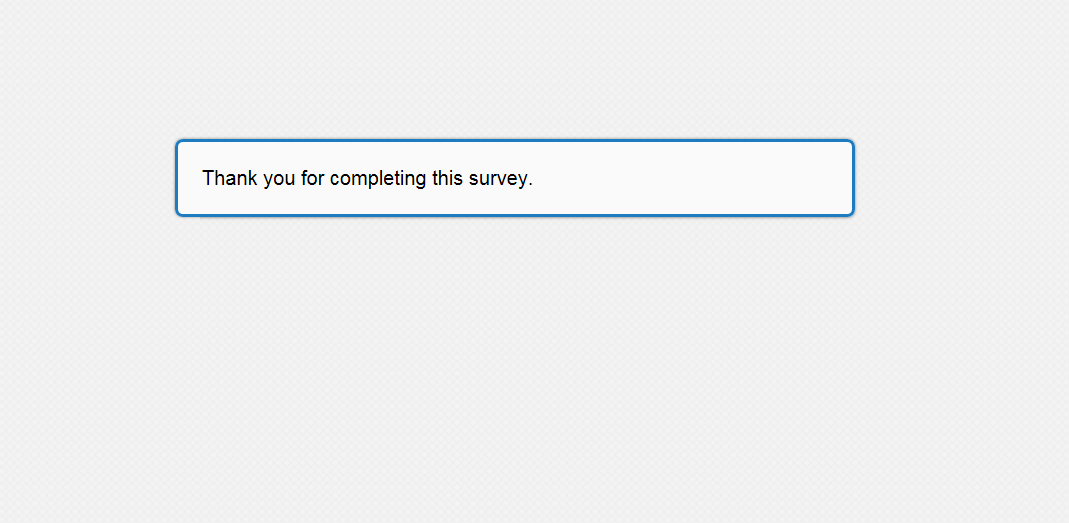The height and width of the screenshot is (523, 1069).
Task: Click the word "survey." in the message
Action: 500,179
